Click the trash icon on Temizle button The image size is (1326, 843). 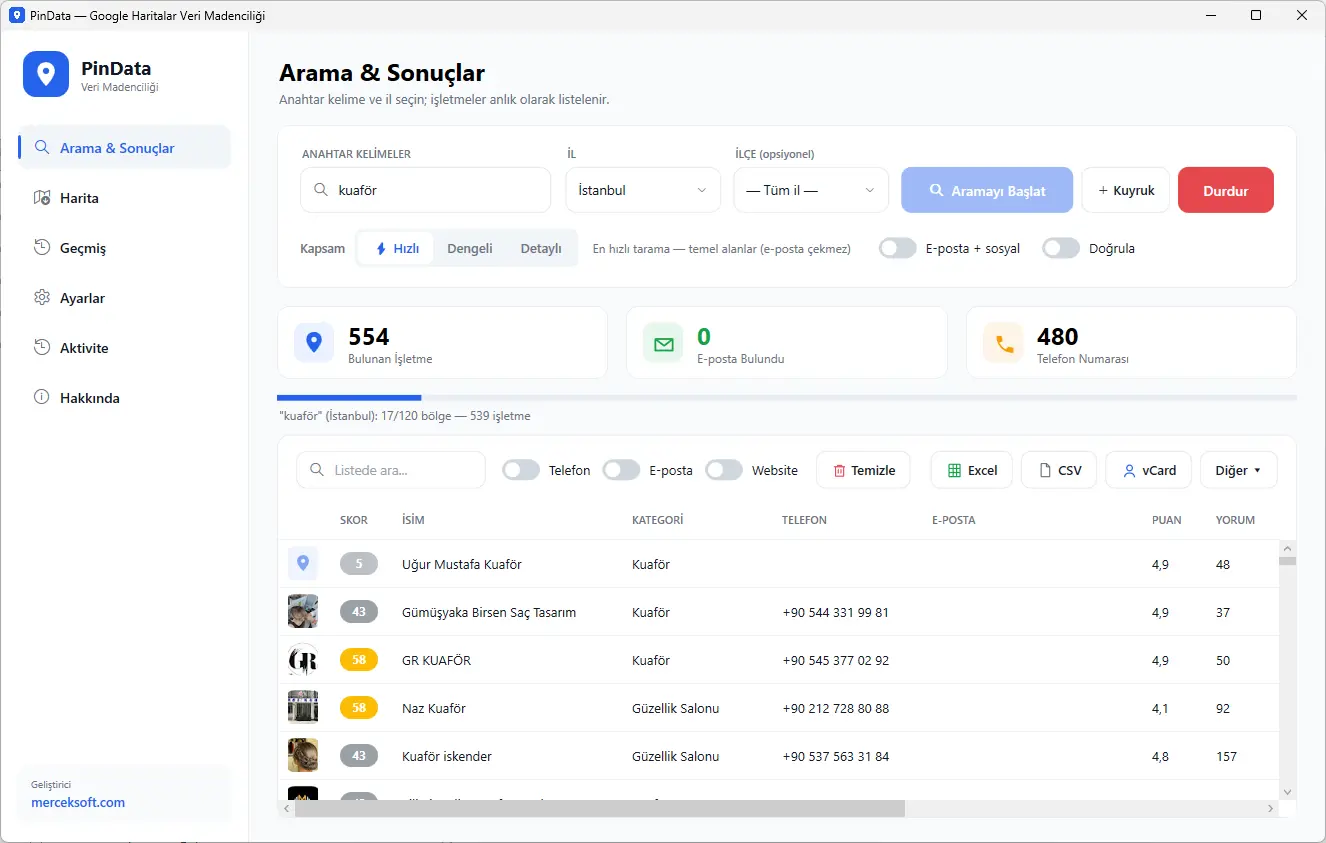pos(840,471)
